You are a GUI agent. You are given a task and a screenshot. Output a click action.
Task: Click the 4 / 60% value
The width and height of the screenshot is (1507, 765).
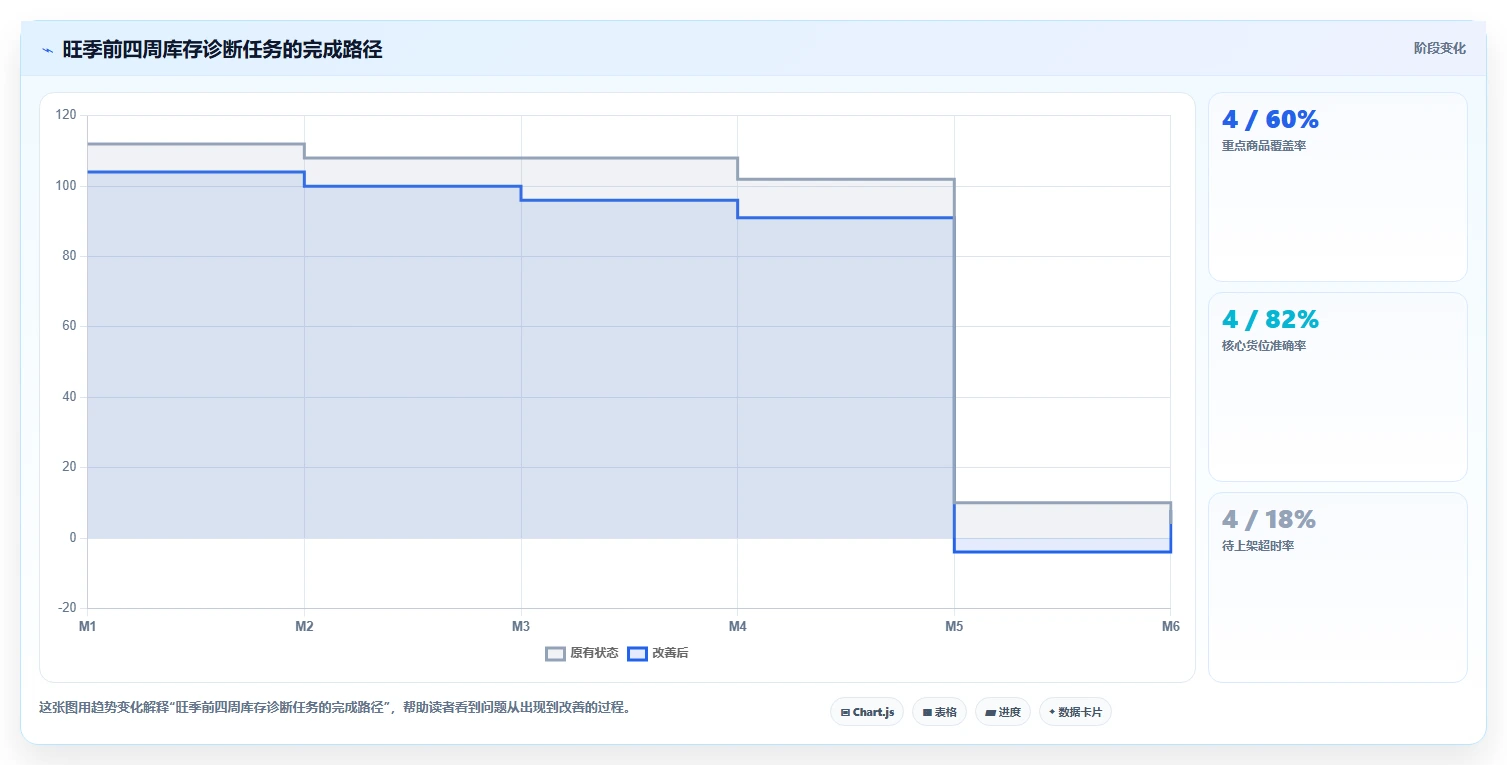tap(1270, 120)
